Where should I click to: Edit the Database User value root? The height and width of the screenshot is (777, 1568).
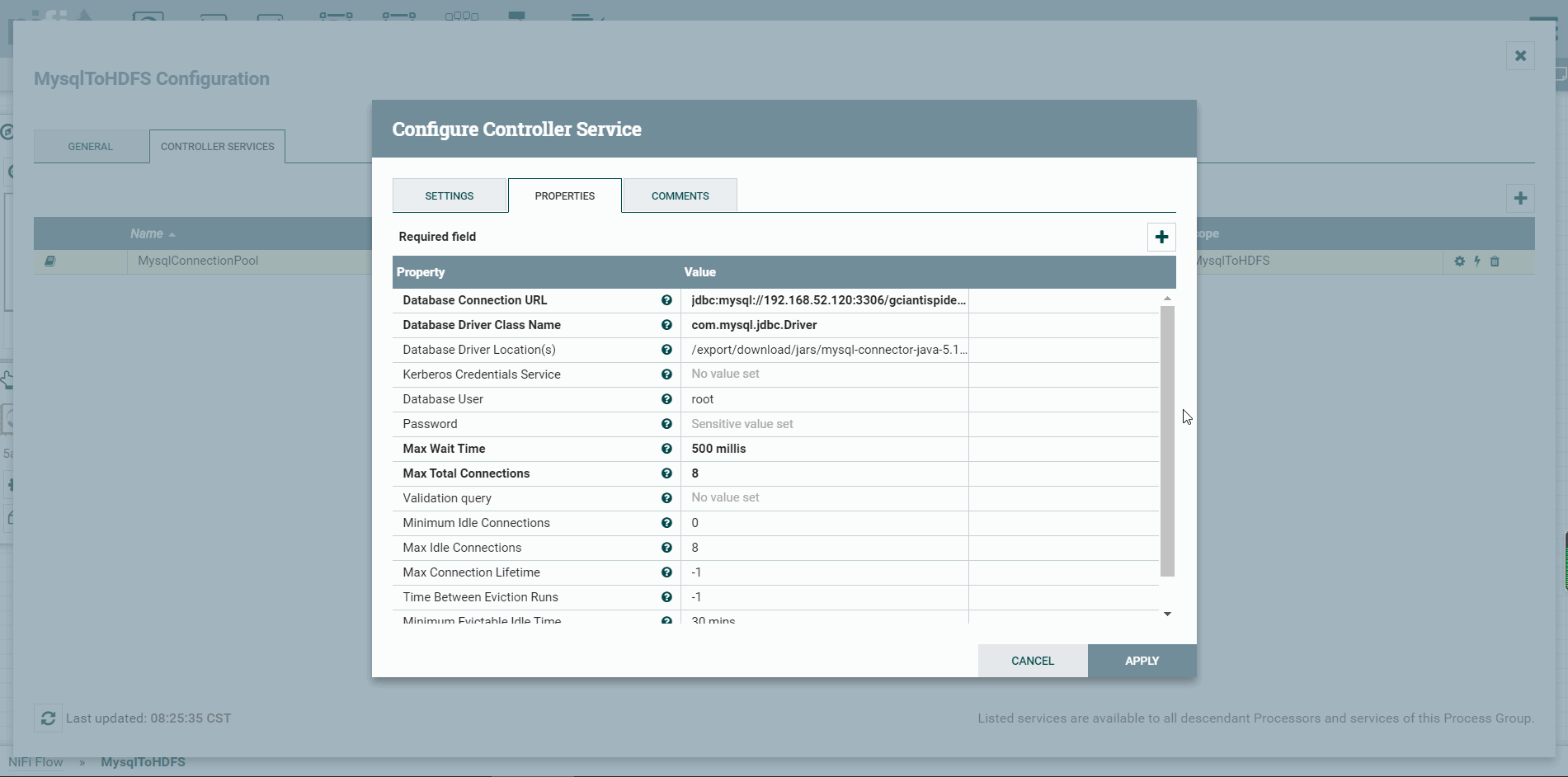pyautogui.click(x=825, y=399)
